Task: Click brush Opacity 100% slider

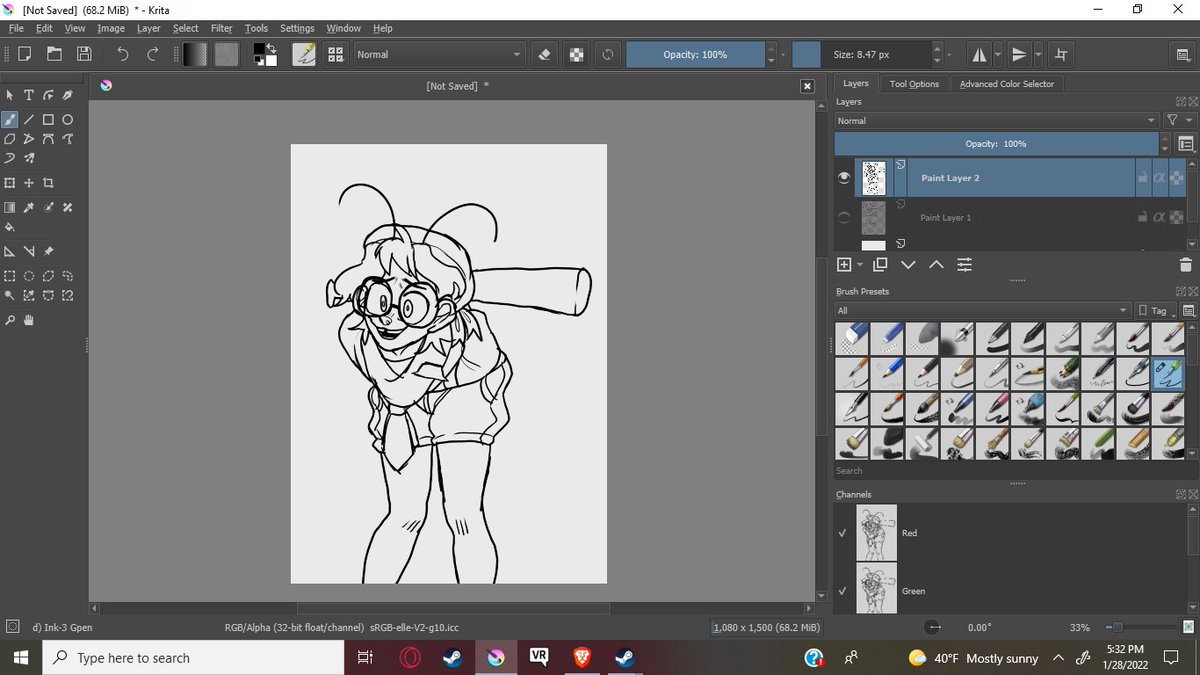Action: (695, 54)
